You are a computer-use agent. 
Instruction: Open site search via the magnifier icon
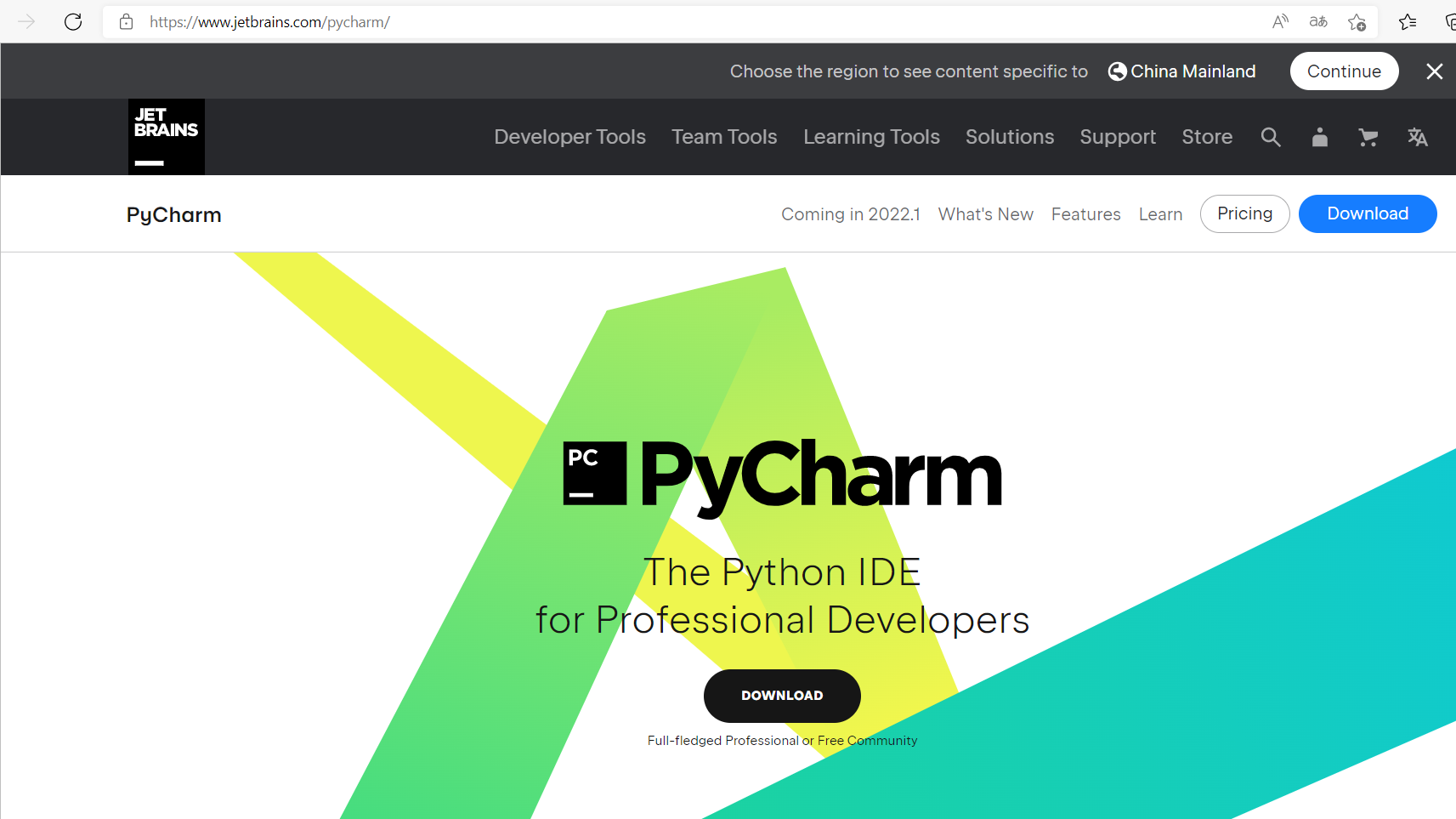[1271, 137]
